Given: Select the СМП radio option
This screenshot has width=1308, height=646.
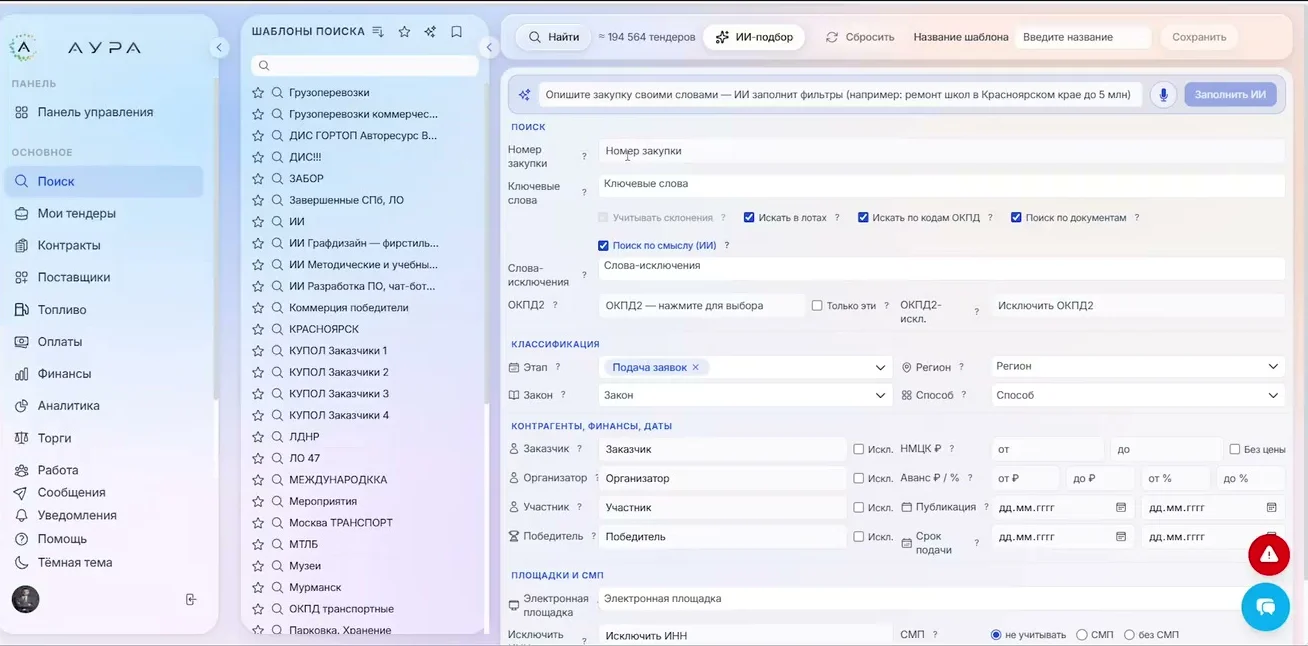Looking at the screenshot, I should (x=1082, y=635).
